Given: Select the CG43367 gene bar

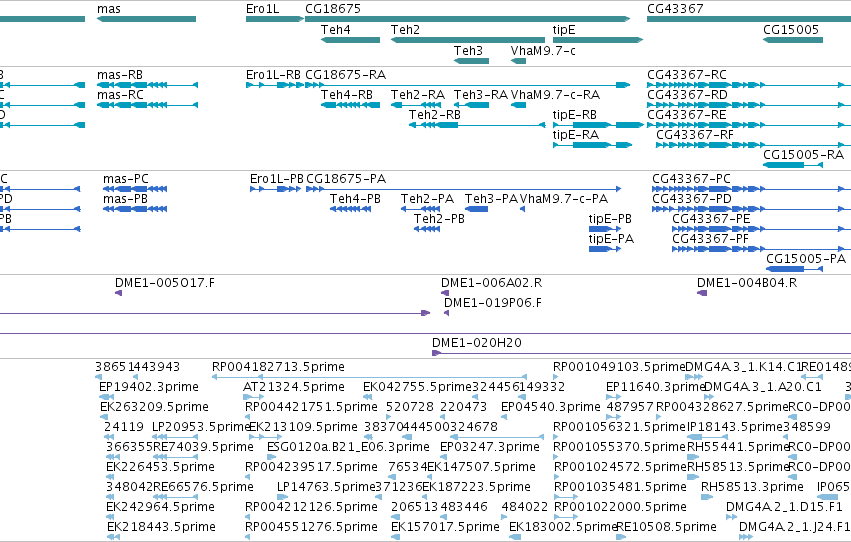Looking at the screenshot, I should [749, 19].
